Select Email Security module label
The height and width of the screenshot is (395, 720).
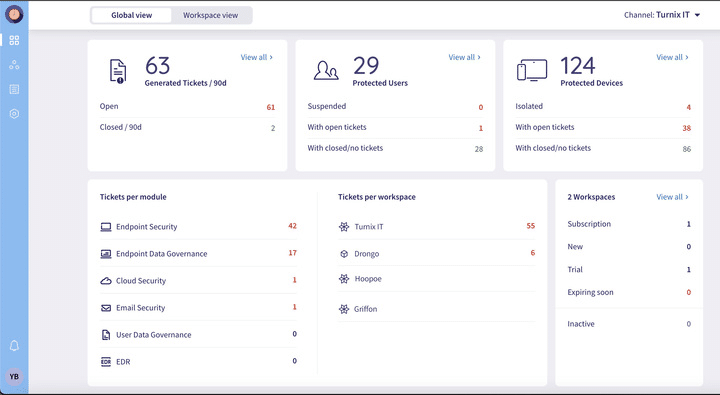tap(141, 308)
